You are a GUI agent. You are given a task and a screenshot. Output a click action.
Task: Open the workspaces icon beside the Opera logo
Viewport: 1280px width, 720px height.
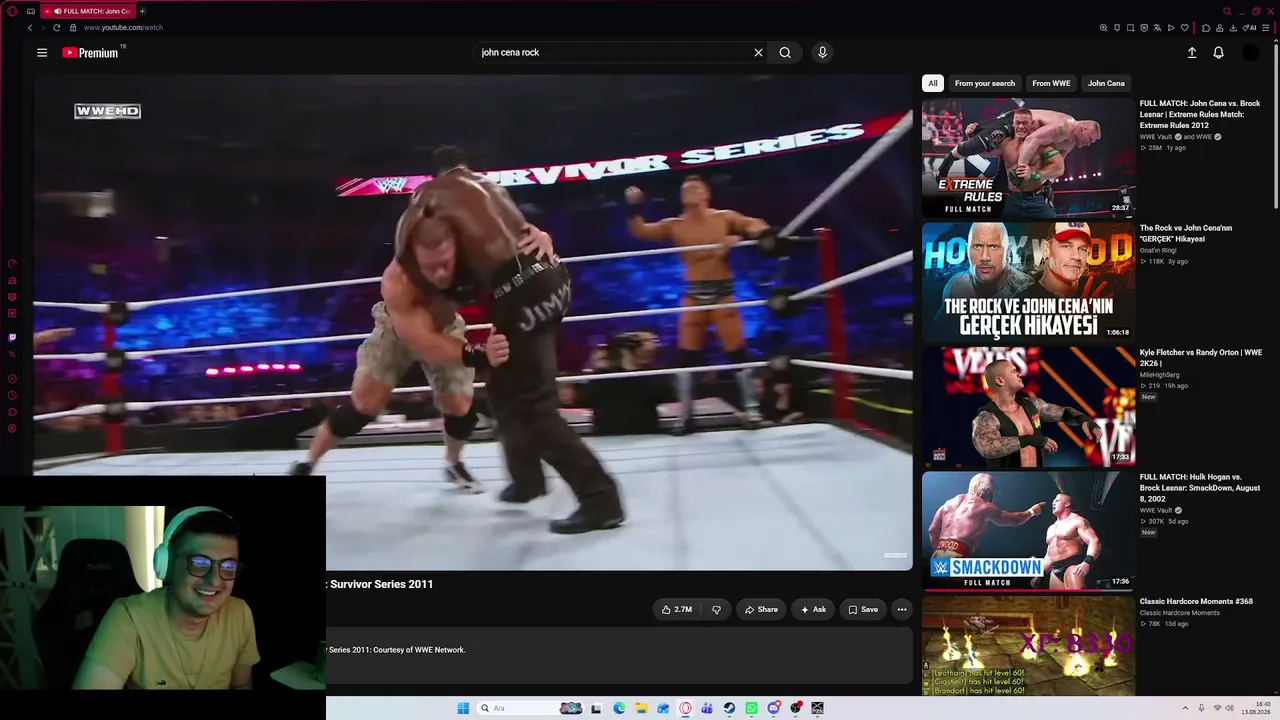(31, 11)
